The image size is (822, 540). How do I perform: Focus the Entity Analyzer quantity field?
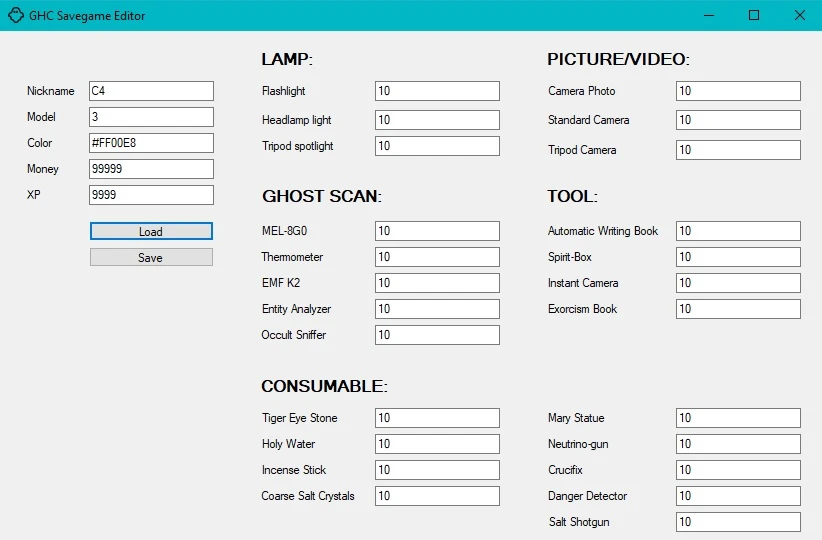point(437,309)
